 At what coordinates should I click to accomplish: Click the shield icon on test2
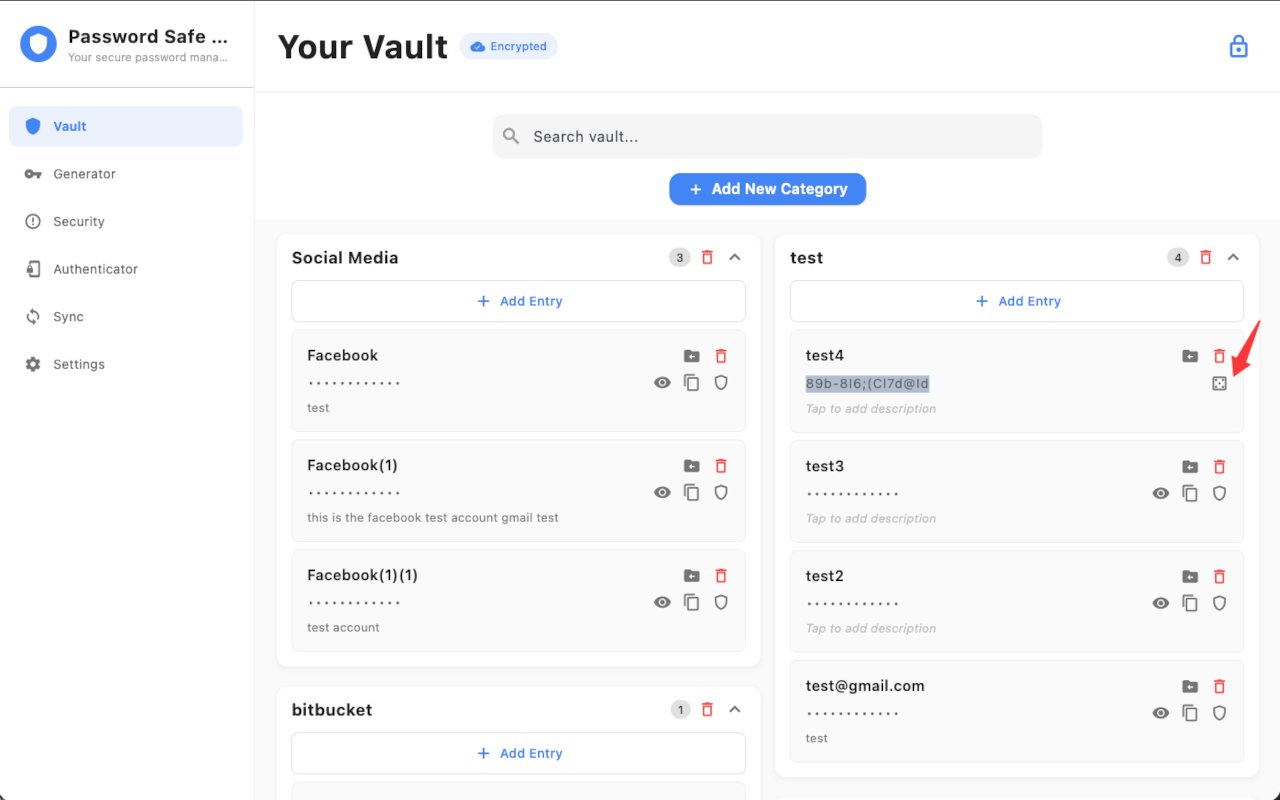(x=1219, y=603)
